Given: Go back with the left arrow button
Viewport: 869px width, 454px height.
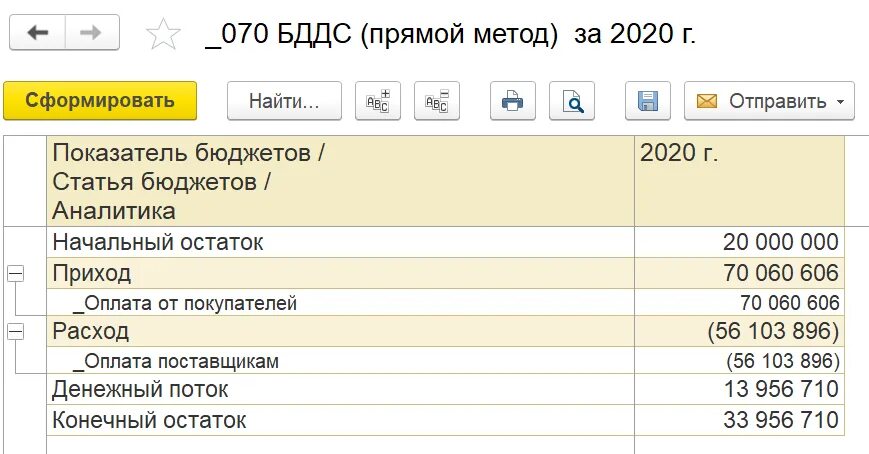Looking at the screenshot, I should pyautogui.click(x=38, y=33).
